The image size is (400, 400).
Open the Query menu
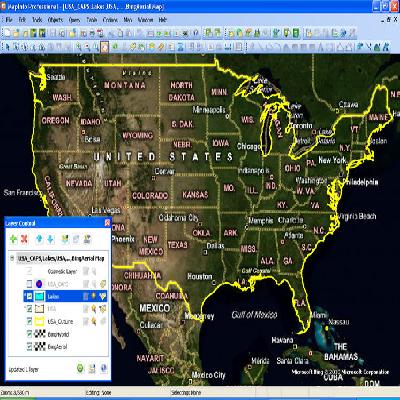point(74,20)
